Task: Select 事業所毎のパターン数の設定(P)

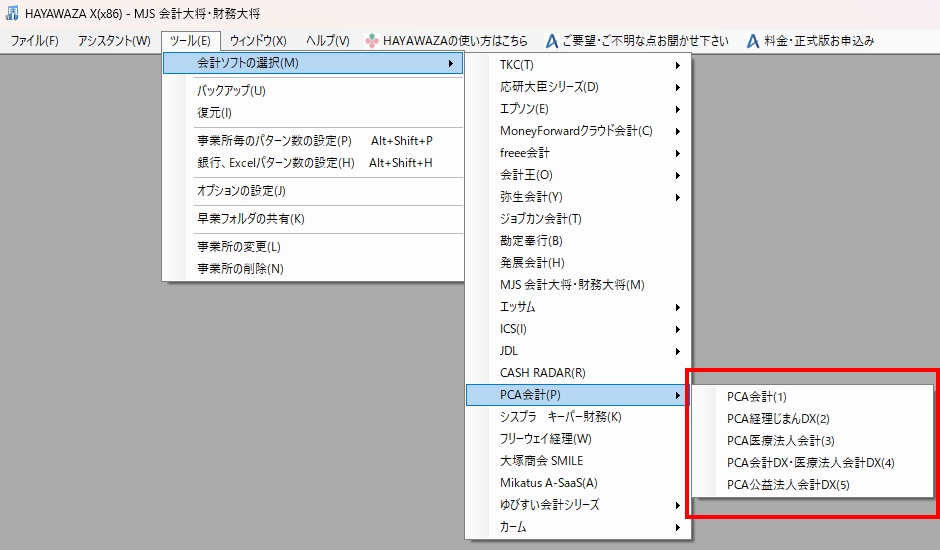Action: pos(313,141)
